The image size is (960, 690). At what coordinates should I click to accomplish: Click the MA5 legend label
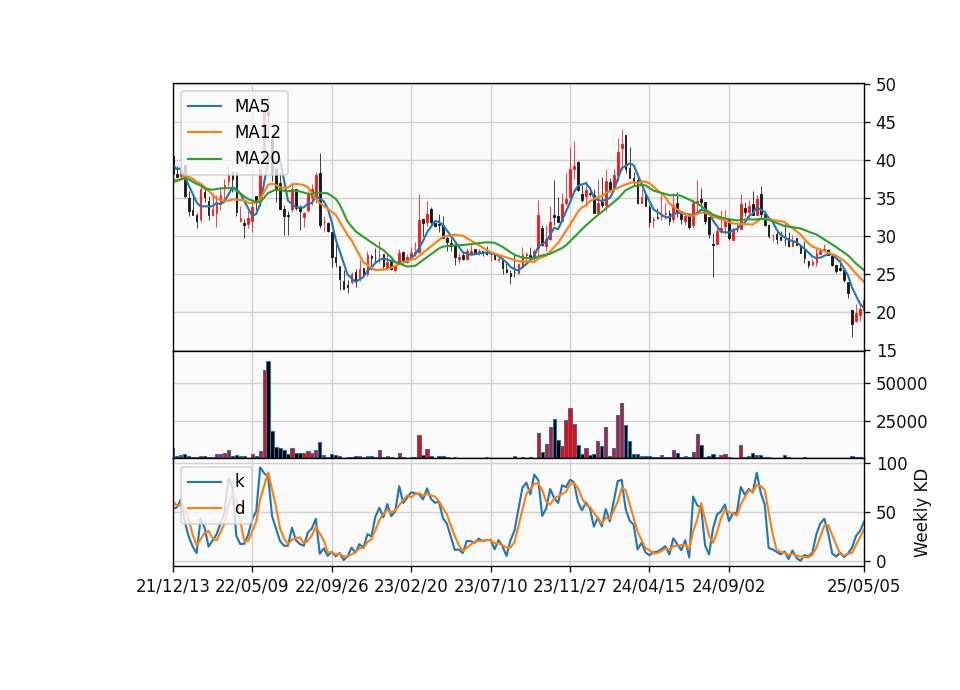252,106
